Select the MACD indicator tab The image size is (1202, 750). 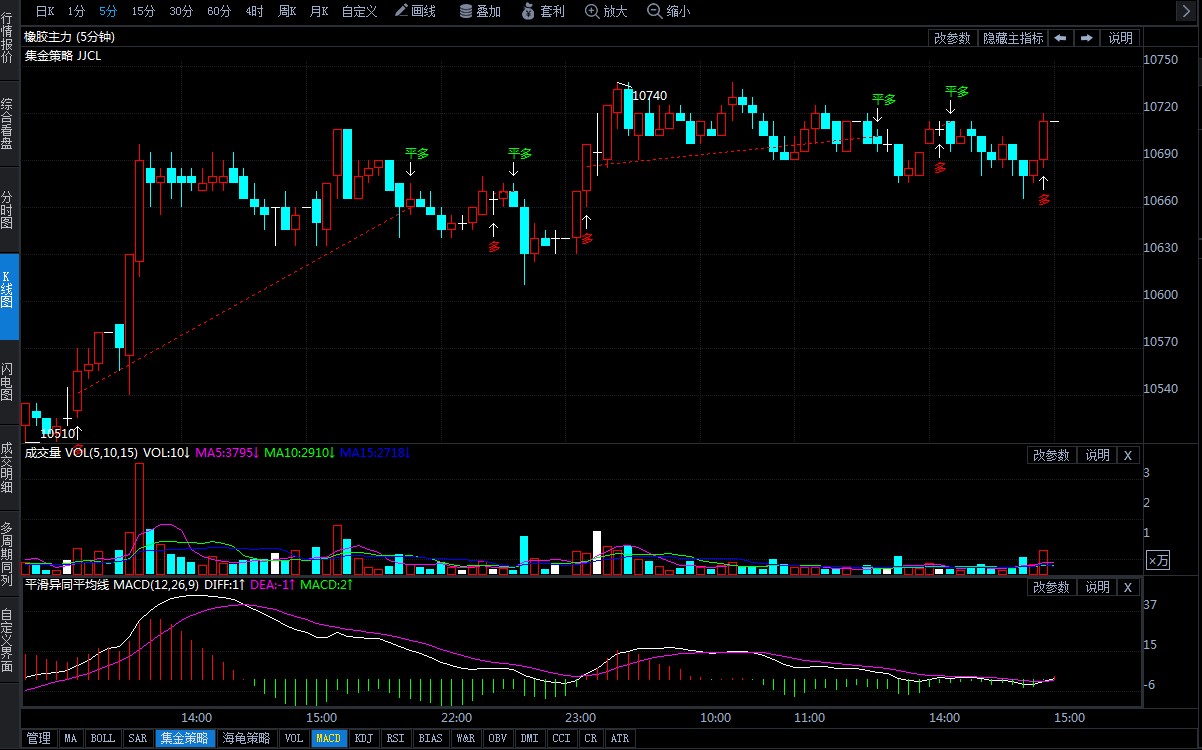point(329,739)
